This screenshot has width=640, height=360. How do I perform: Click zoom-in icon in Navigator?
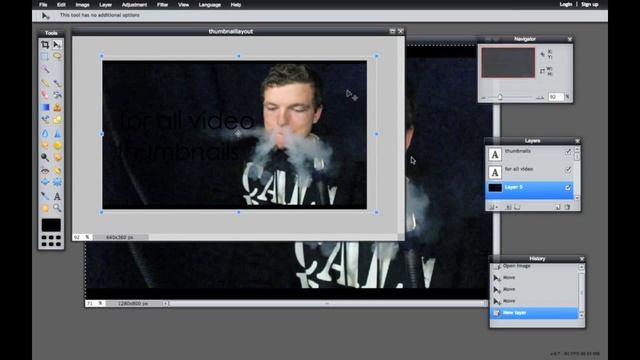tap(540, 98)
